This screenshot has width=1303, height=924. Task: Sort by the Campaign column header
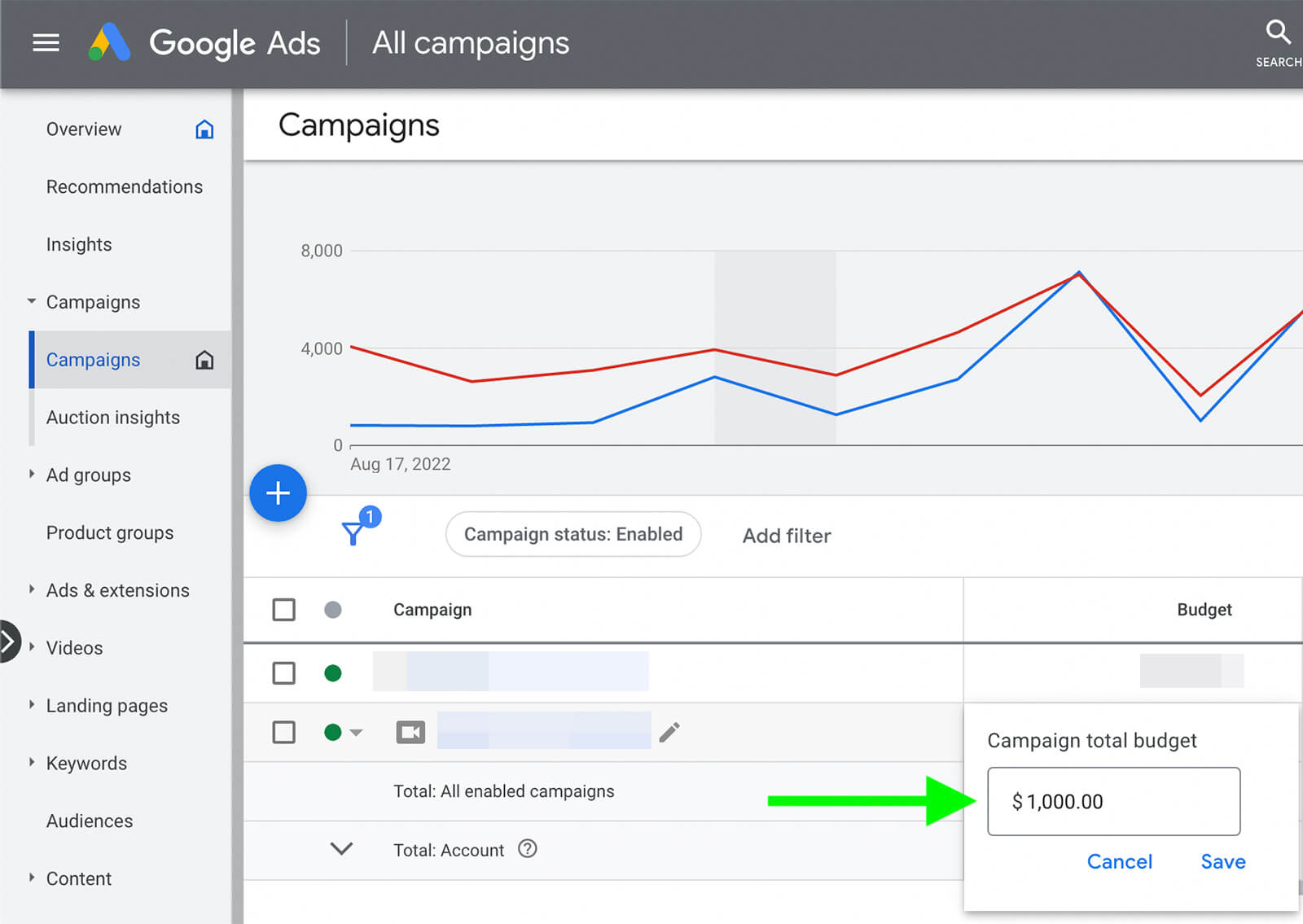(432, 610)
